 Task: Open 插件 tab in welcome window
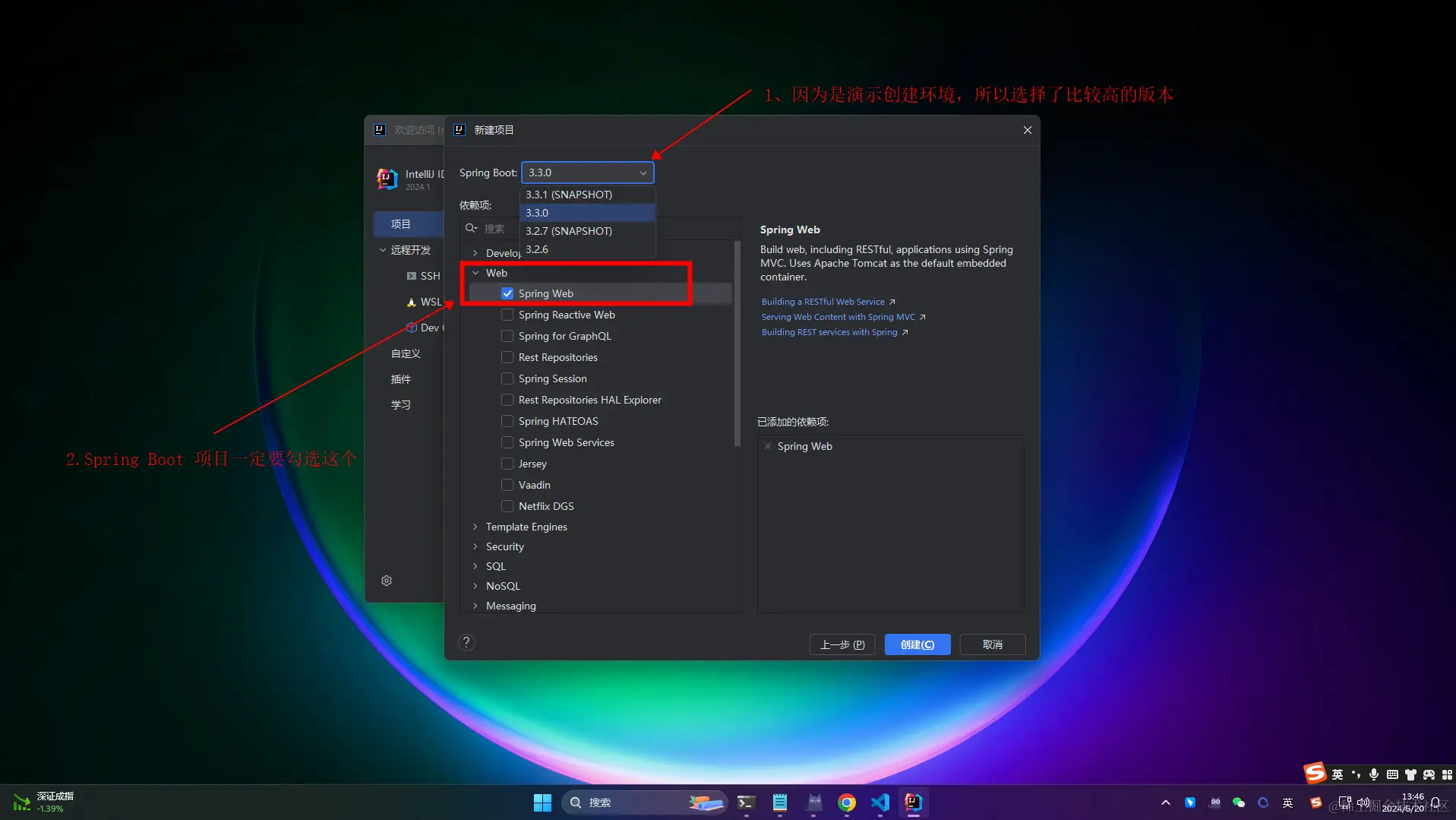401,379
